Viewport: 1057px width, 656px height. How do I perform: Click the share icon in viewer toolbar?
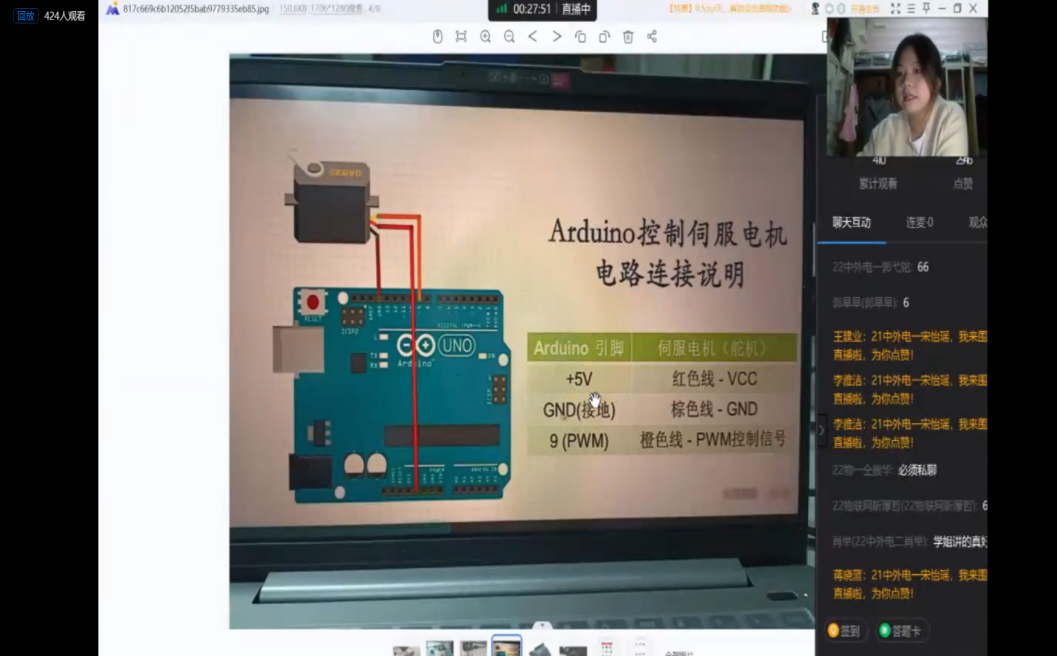click(x=652, y=36)
